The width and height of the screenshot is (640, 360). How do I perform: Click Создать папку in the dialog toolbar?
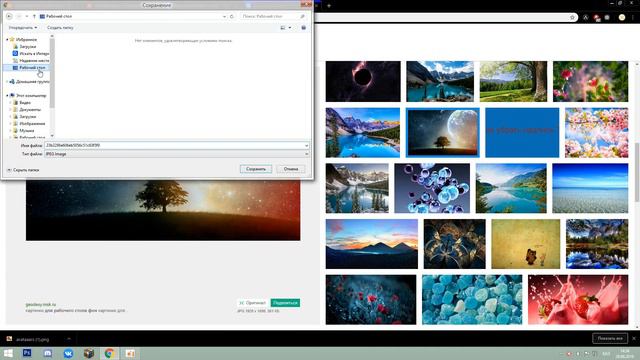(x=60, y=28)
